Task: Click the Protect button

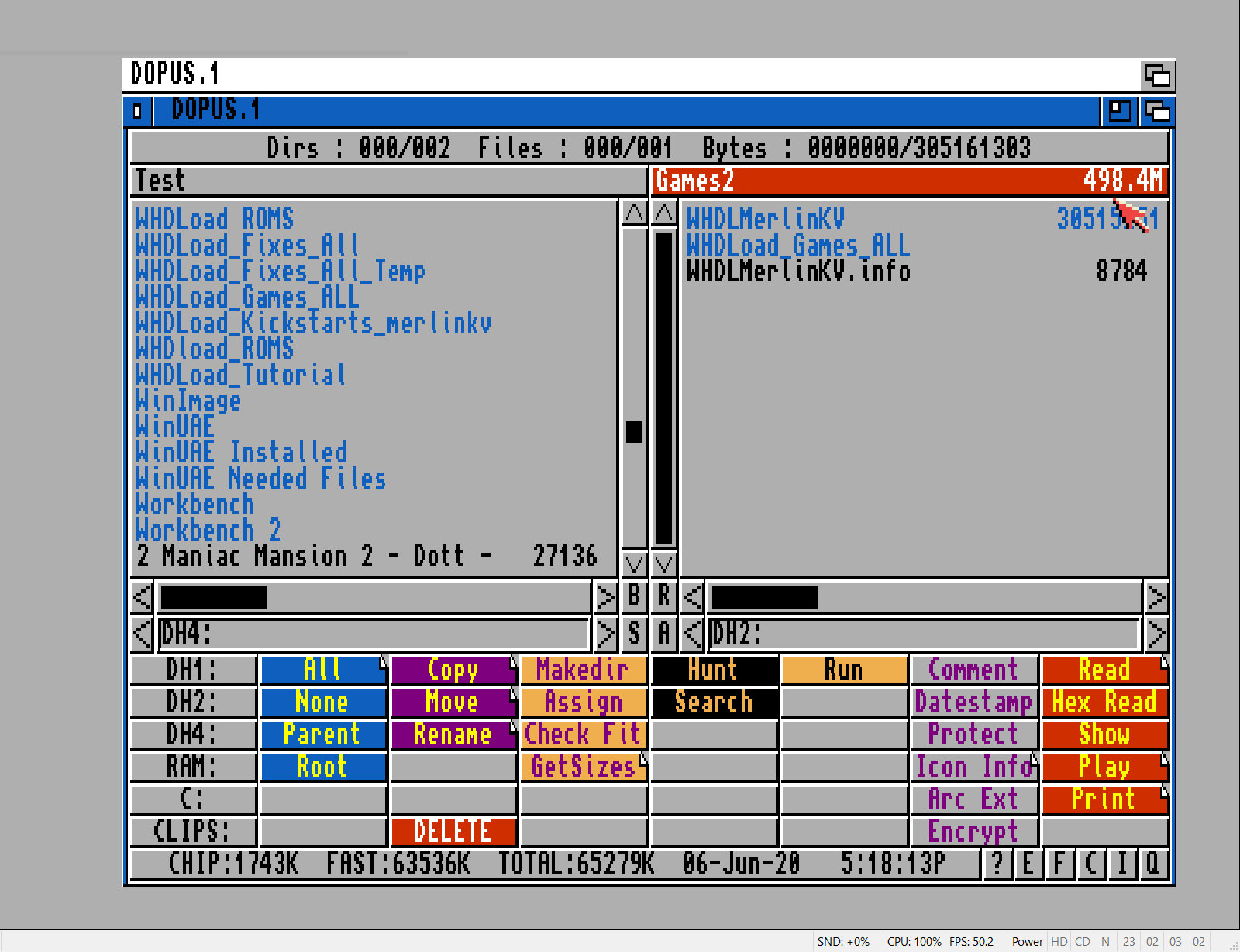Action: pyautogui.click(x=974, y=734)
